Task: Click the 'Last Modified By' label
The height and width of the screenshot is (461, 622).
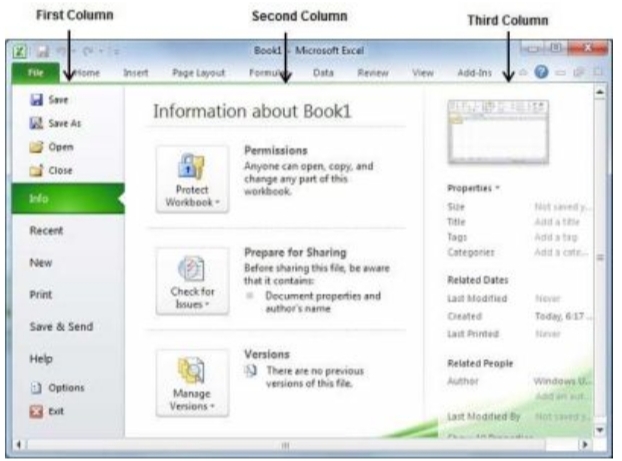Action: tap(484, 416)
